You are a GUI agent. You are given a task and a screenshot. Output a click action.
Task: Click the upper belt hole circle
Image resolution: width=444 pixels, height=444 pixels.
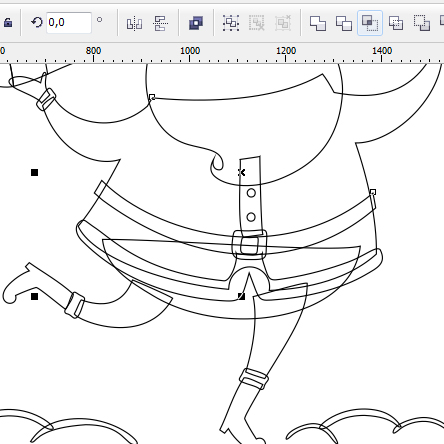(x=251, y=193)
